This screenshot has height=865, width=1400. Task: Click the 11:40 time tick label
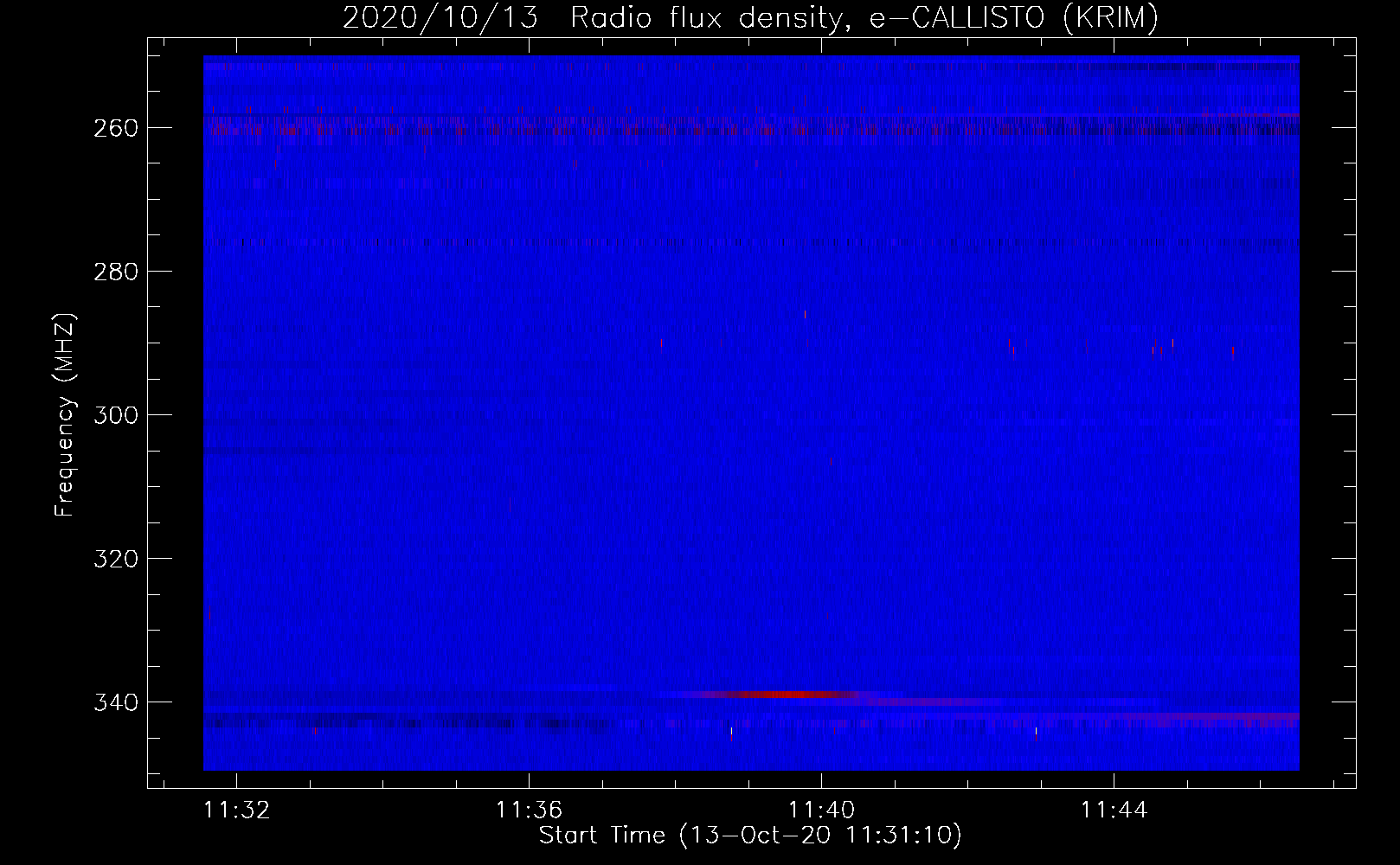click(821, 811)
